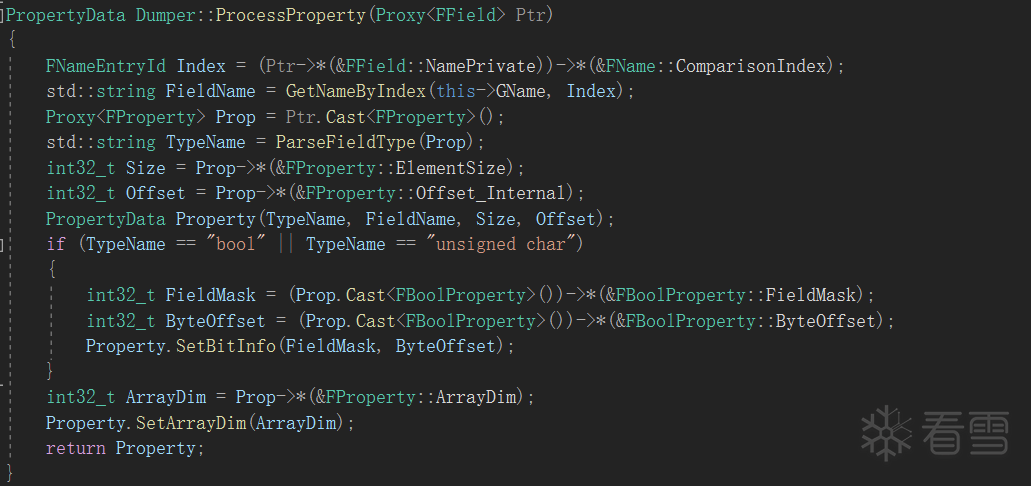The height and width of the screenshot is (486, 1031).
Task: Click the return keyword
Action: coord(76,448)
